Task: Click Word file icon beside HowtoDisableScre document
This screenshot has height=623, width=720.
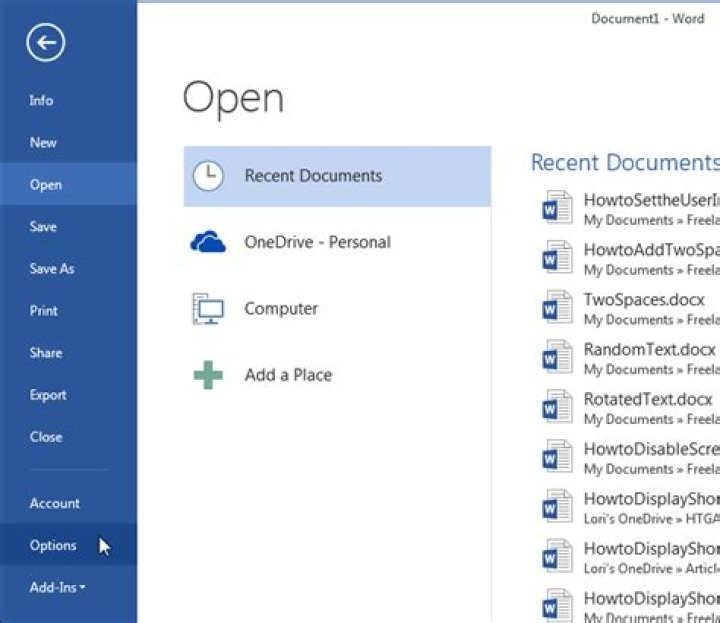Action: pyautogui.click(x=557, y=457)
